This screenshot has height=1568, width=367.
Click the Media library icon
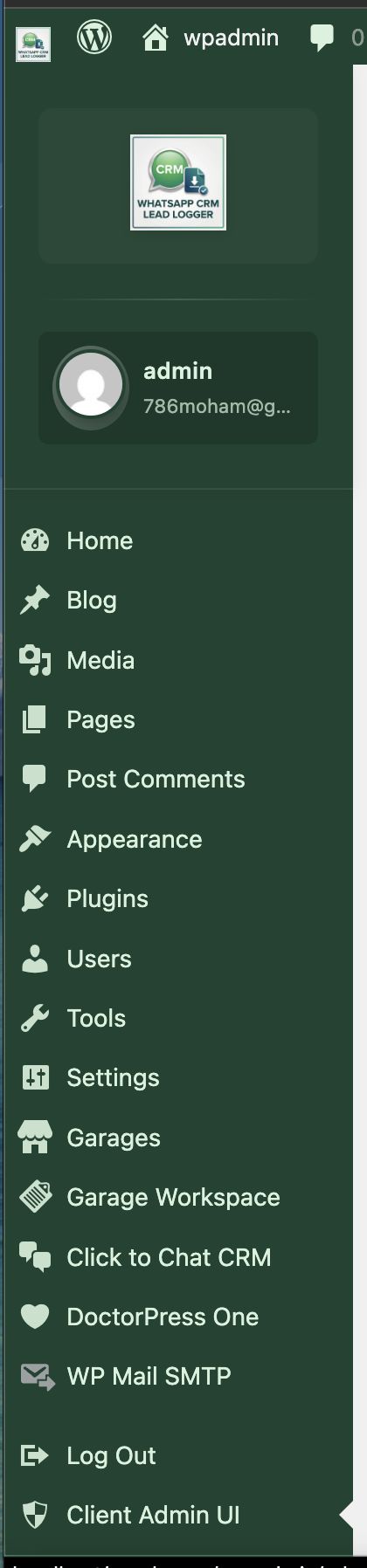tap(35, 660)
